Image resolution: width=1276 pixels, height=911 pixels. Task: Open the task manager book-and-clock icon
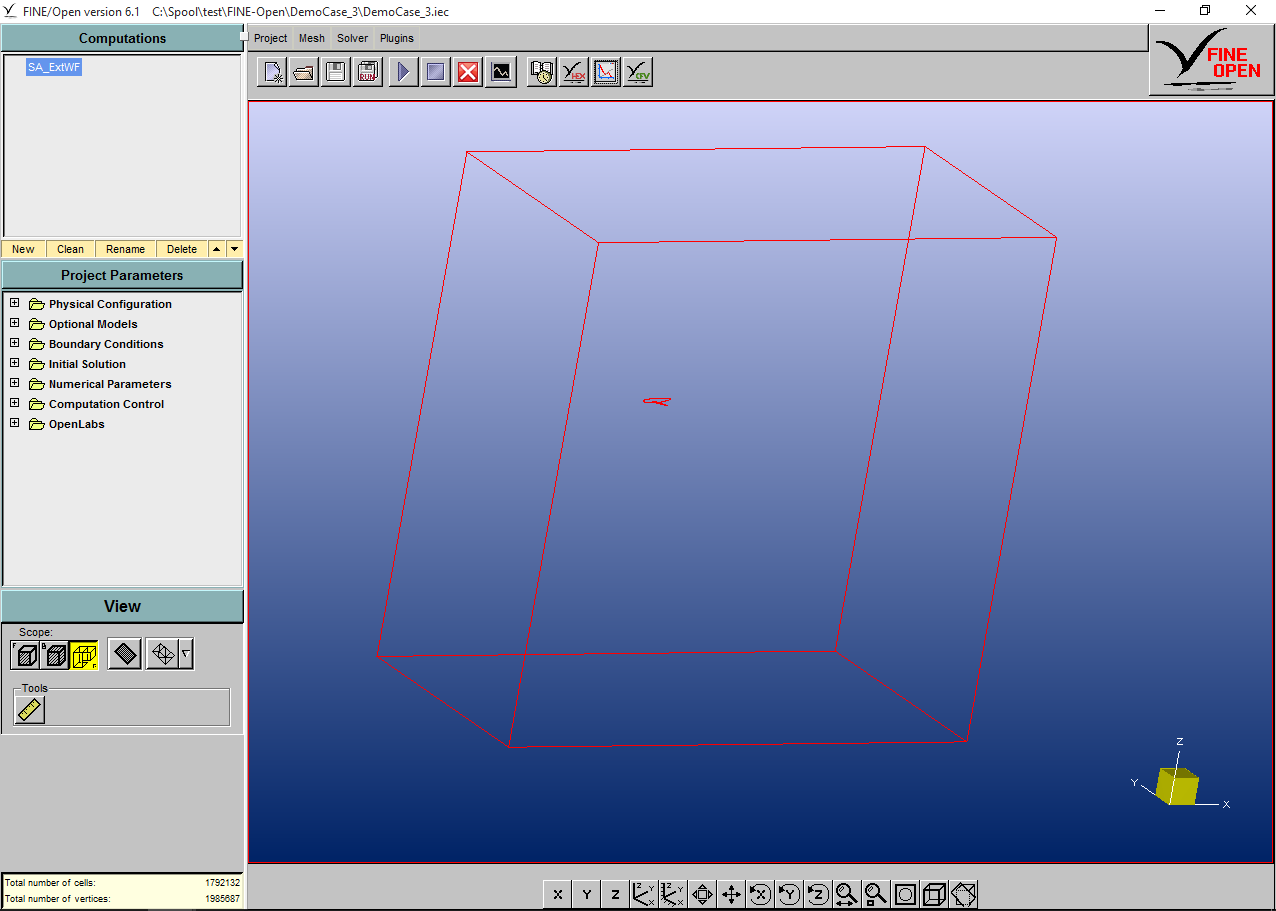(x=542, y=72)
